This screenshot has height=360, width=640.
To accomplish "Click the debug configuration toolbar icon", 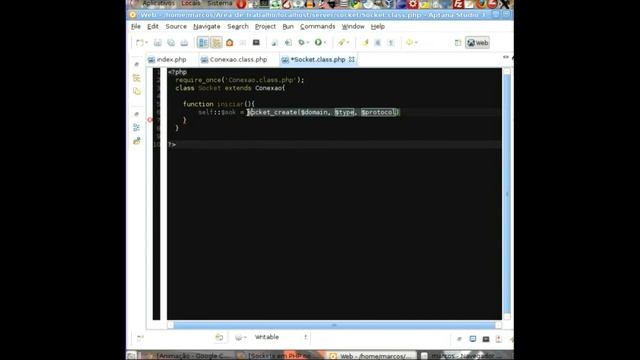I will (x=301, y=42).
